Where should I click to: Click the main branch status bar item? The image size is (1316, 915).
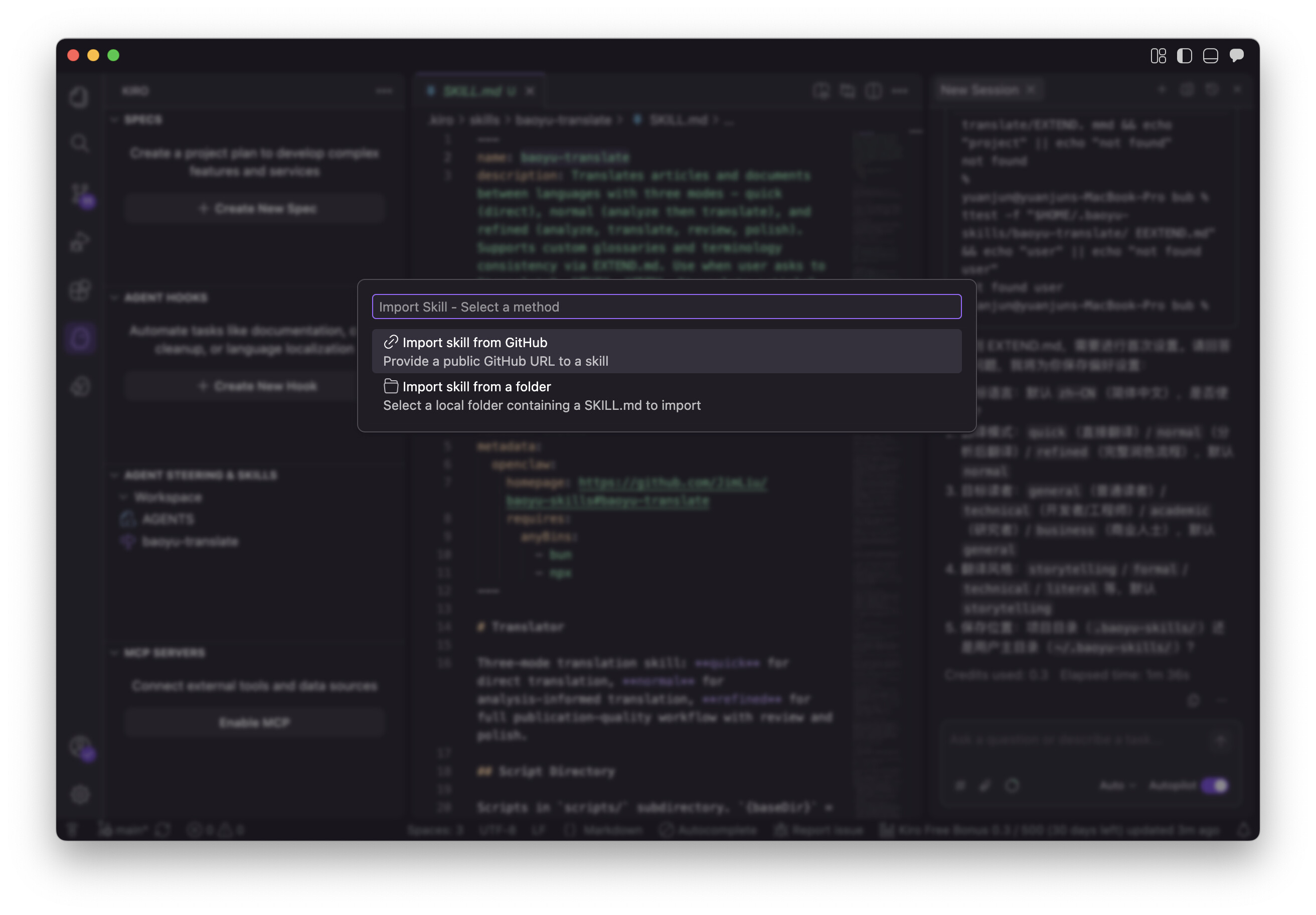click(x=124, y=830)
